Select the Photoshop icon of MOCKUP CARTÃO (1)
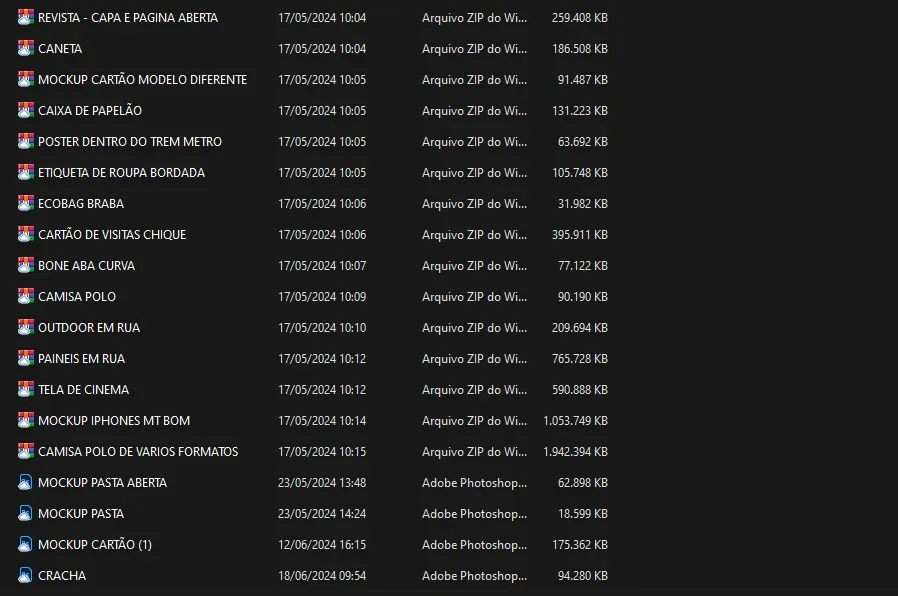Viewport: 898px width, 596px height. click(25, 544)
